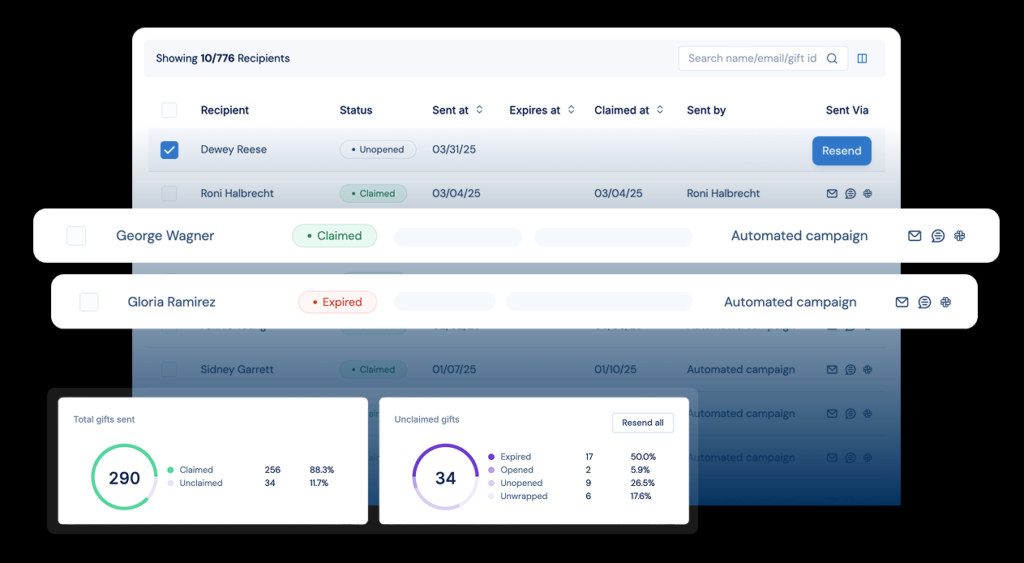The image size is (1024, 563).
Task: Uncheck the Dewey Reese checkbox
Action: tap(169, 150)
